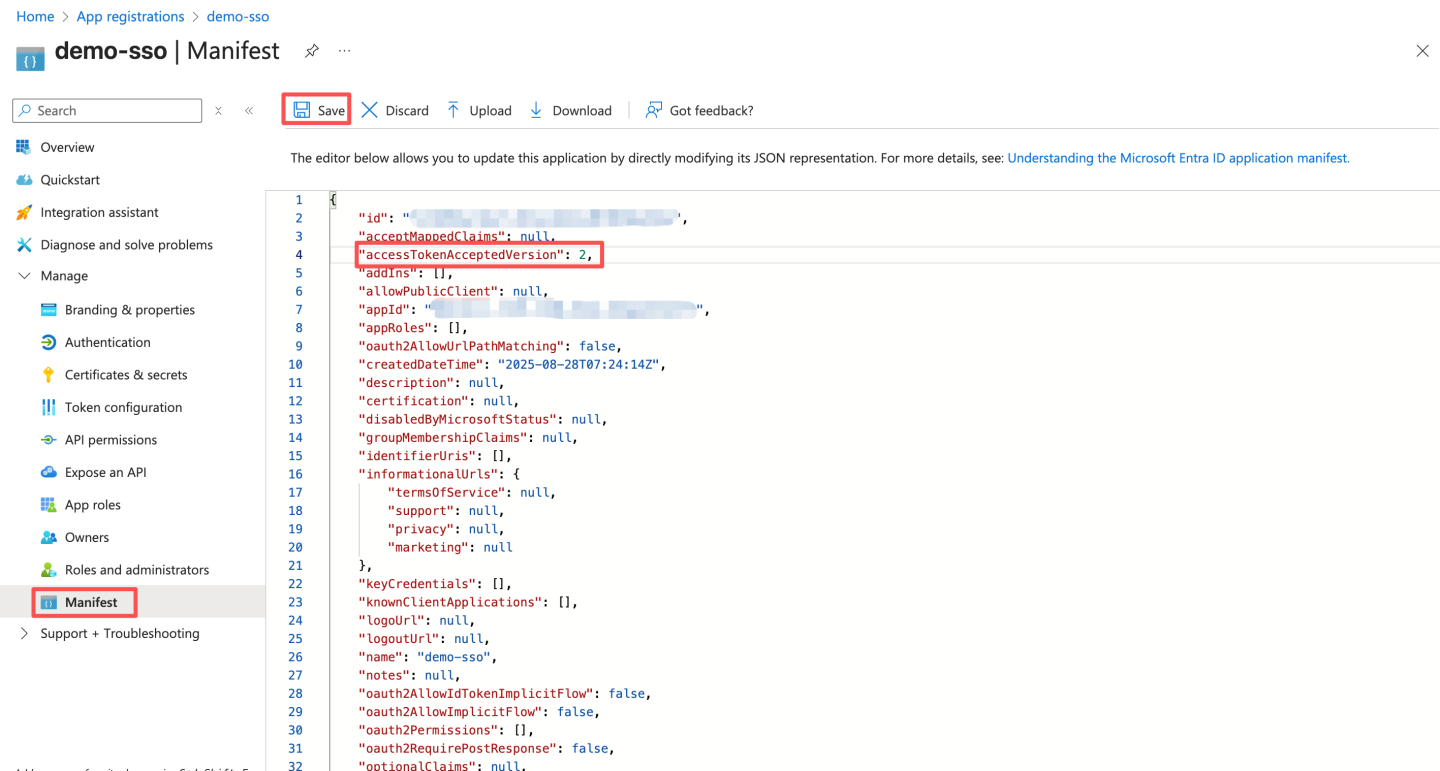The height and width of the screenshot is (771, 1440).
Task: Download the manifest file
Action: 570,110
